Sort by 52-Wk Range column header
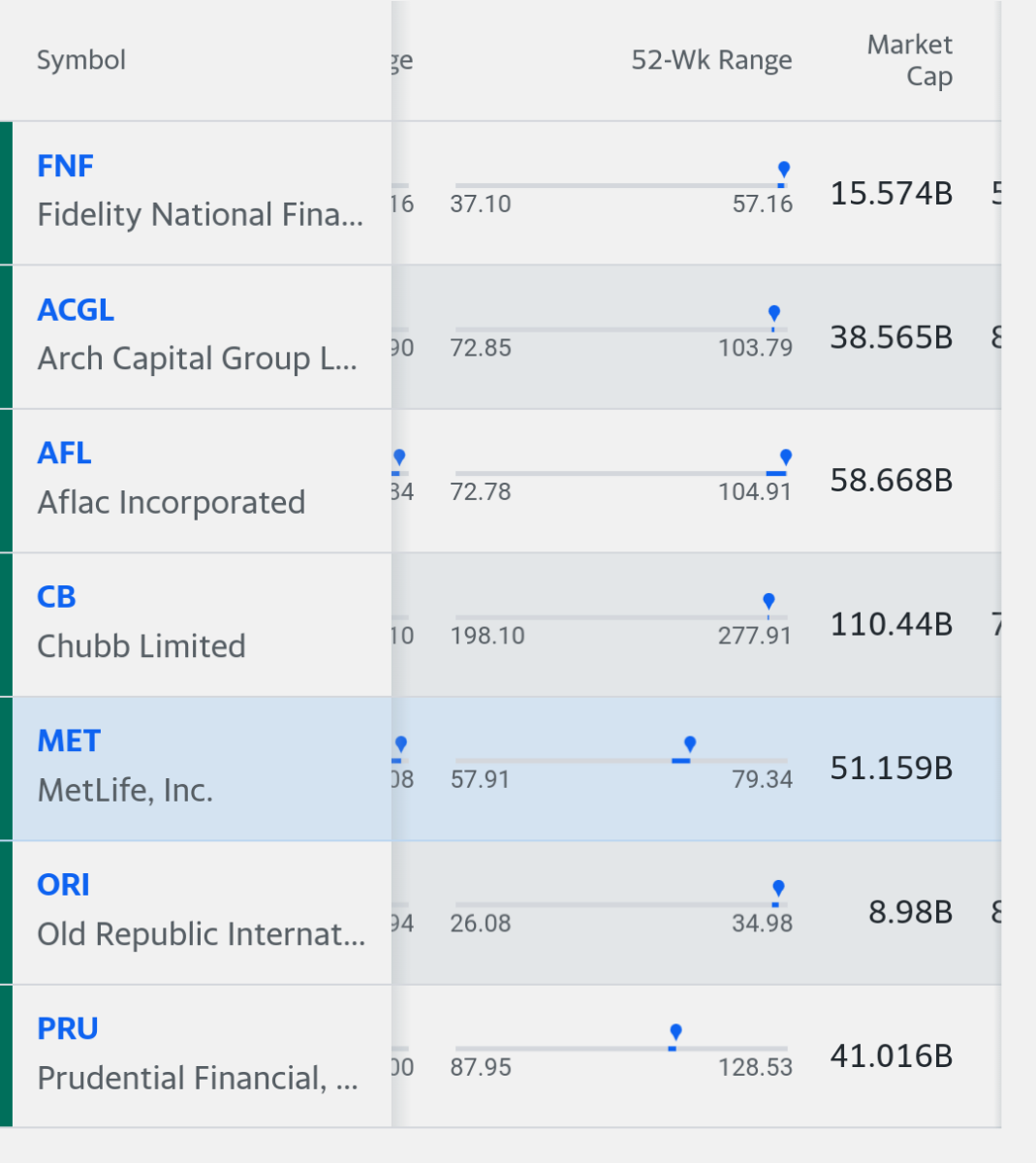The image size is (1036, 1163). pos(711,60)
